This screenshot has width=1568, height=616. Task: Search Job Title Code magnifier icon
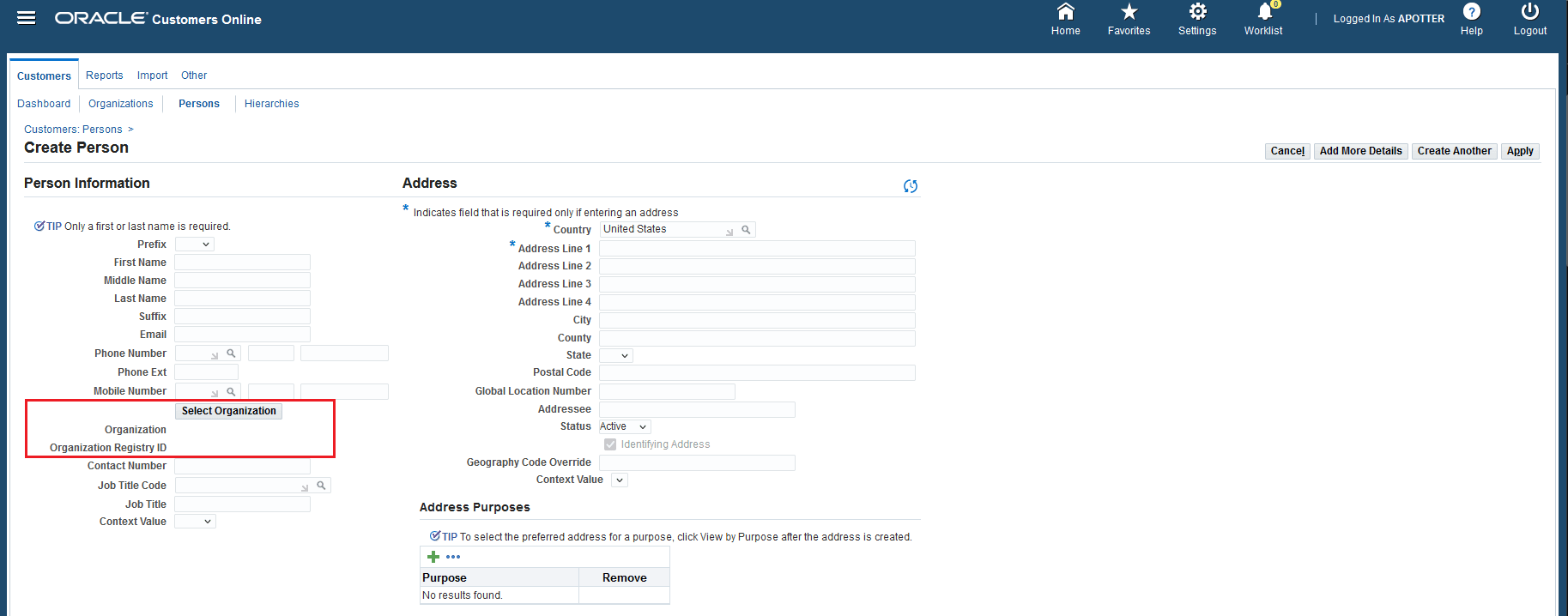click(321, 486)
